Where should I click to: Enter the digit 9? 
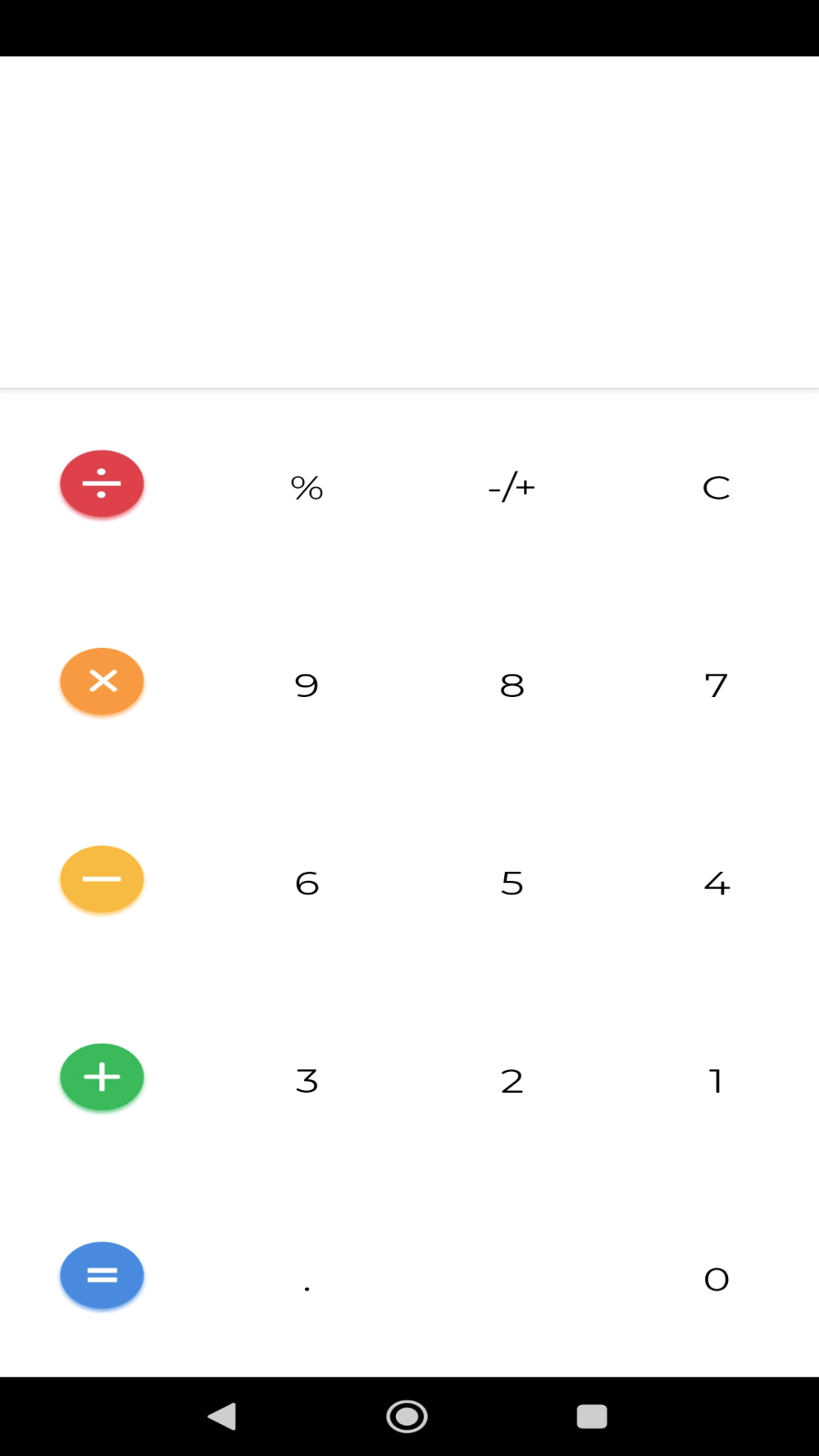[x=307, y=685]
